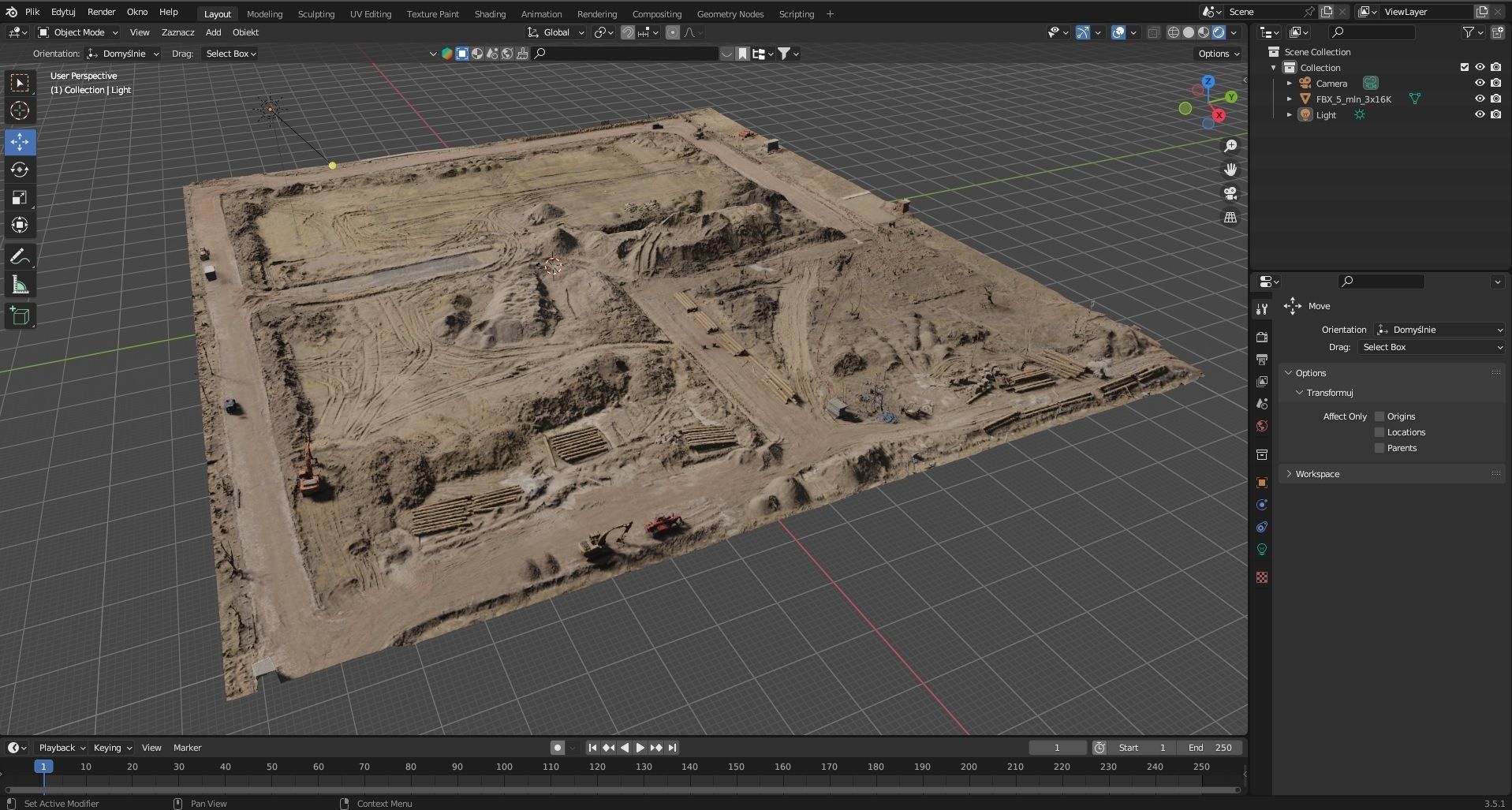Activate the 3D Cursor tool
The width and height of the screenshot is (1512, 810).
pos(20,110)
